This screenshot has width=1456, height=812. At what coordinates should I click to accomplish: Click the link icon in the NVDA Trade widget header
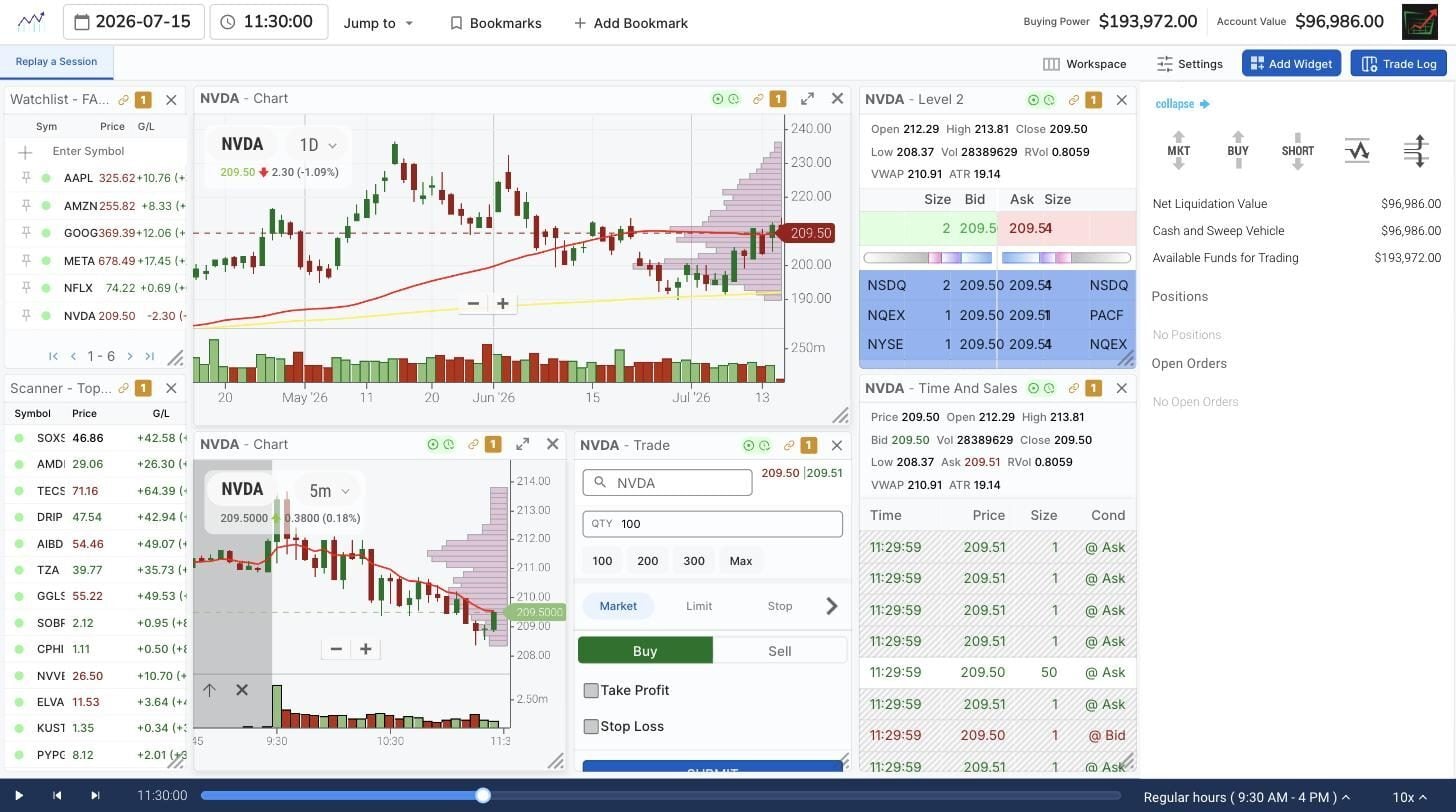click(789, 445)
